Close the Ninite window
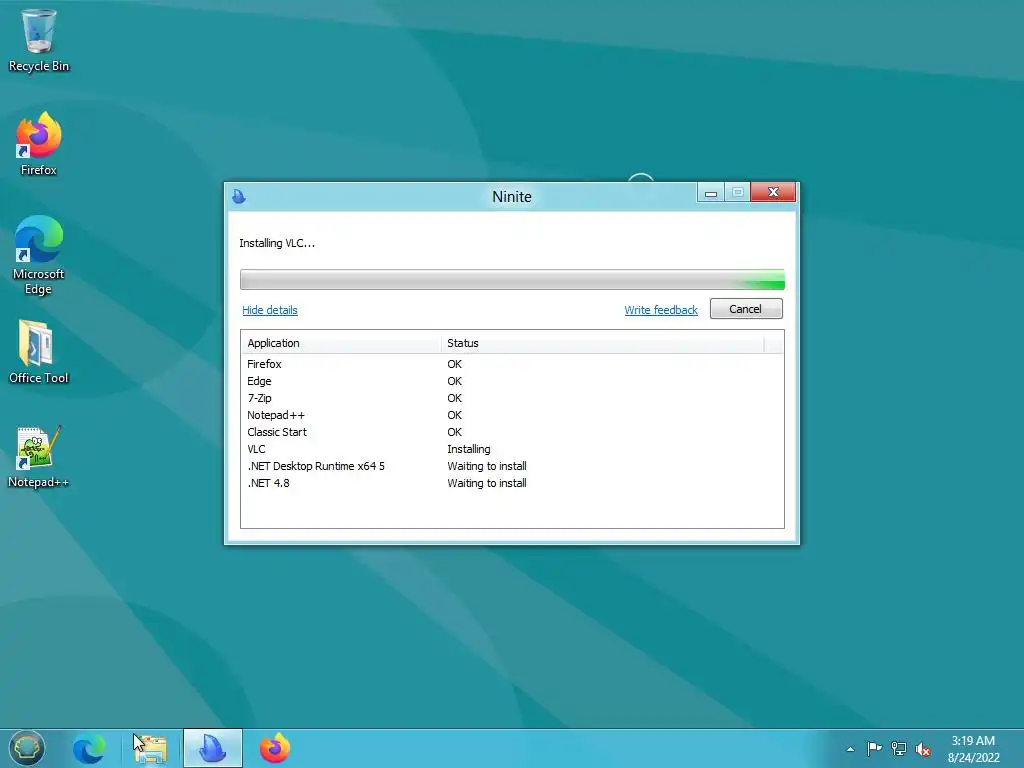This screenshot has height=768, width=1024. pyautogui.click(x=773, y=192)
